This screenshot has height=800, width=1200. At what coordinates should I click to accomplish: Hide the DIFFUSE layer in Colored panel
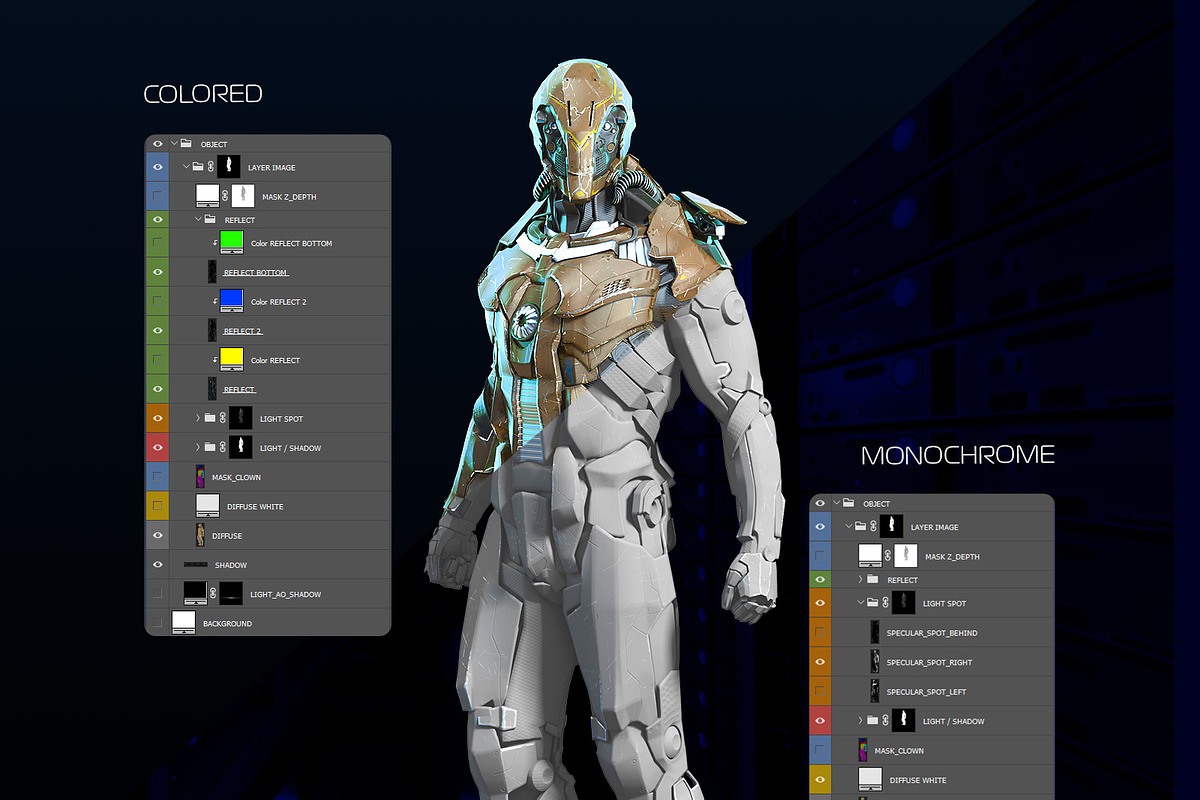pos(158,535)
